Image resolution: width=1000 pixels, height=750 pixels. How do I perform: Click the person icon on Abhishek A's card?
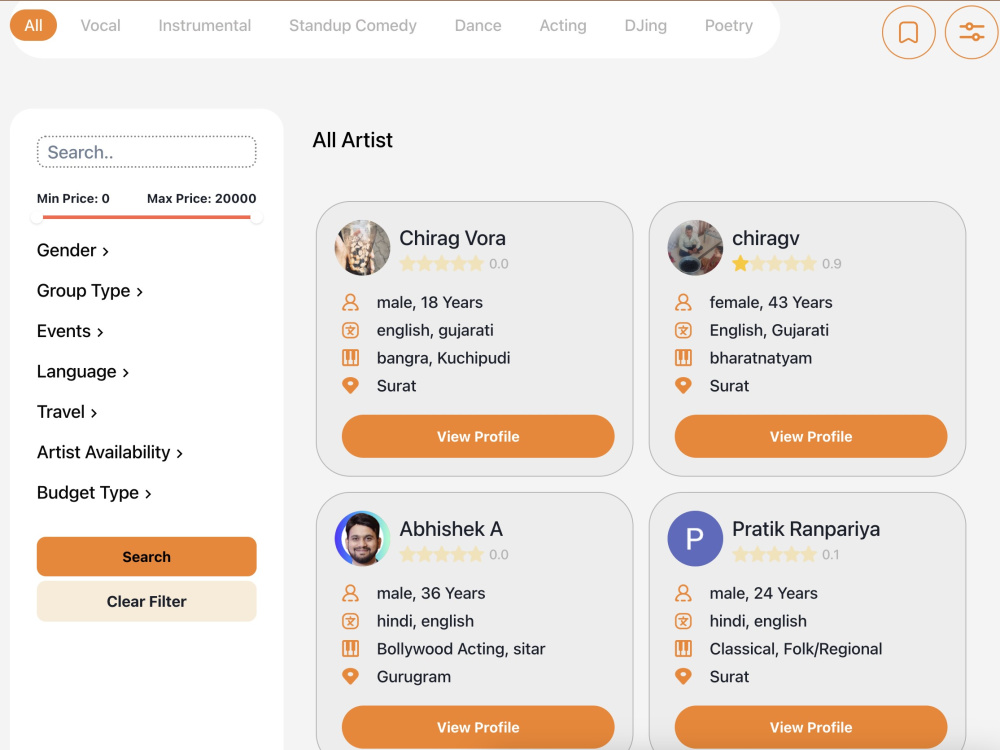[x=350, y=593]
